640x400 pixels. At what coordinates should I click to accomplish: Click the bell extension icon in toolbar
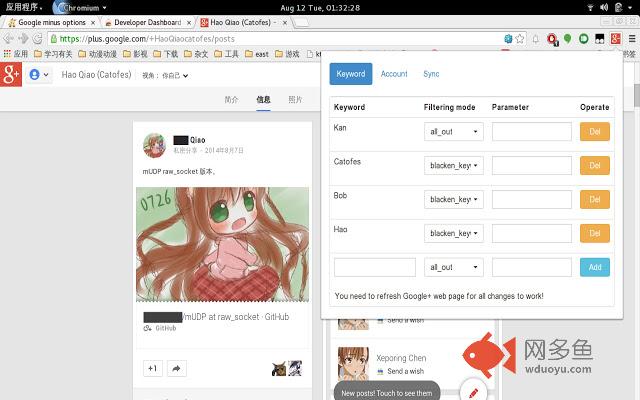coord(536,39)
